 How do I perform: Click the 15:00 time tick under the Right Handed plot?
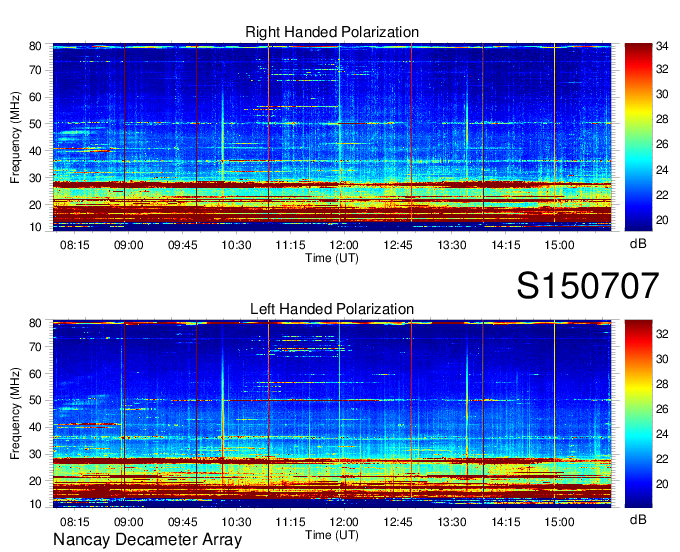[x=559, y=245]
